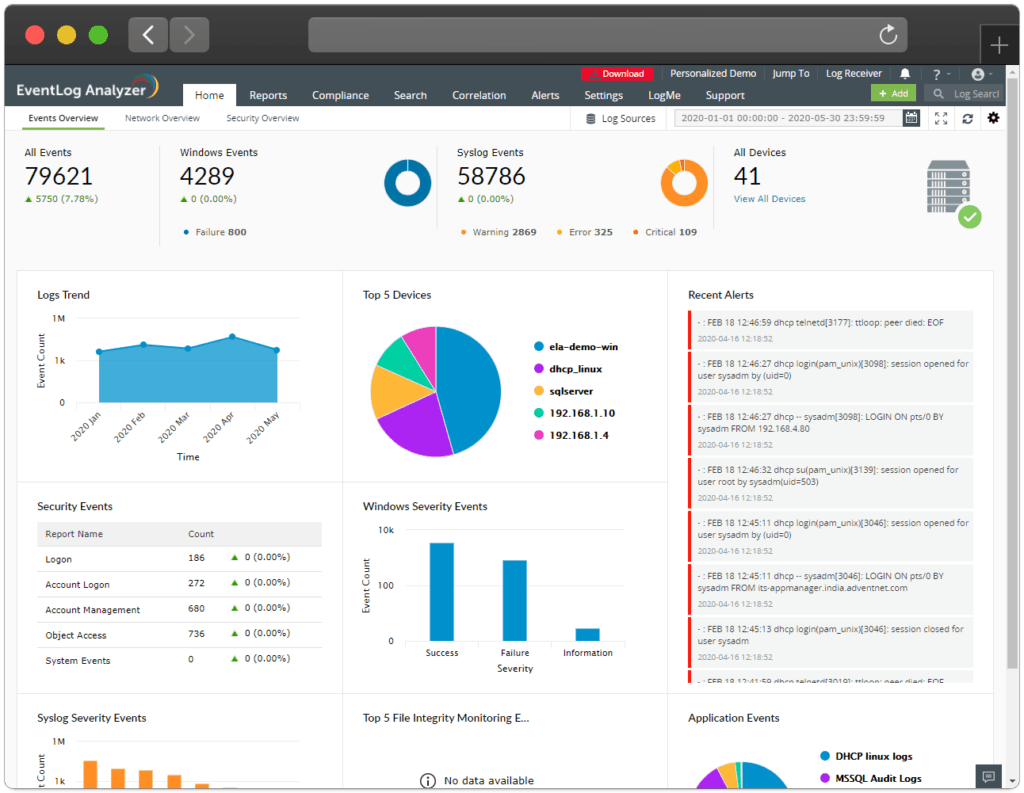Click the Error 325 legend entry

coord(584,232)
